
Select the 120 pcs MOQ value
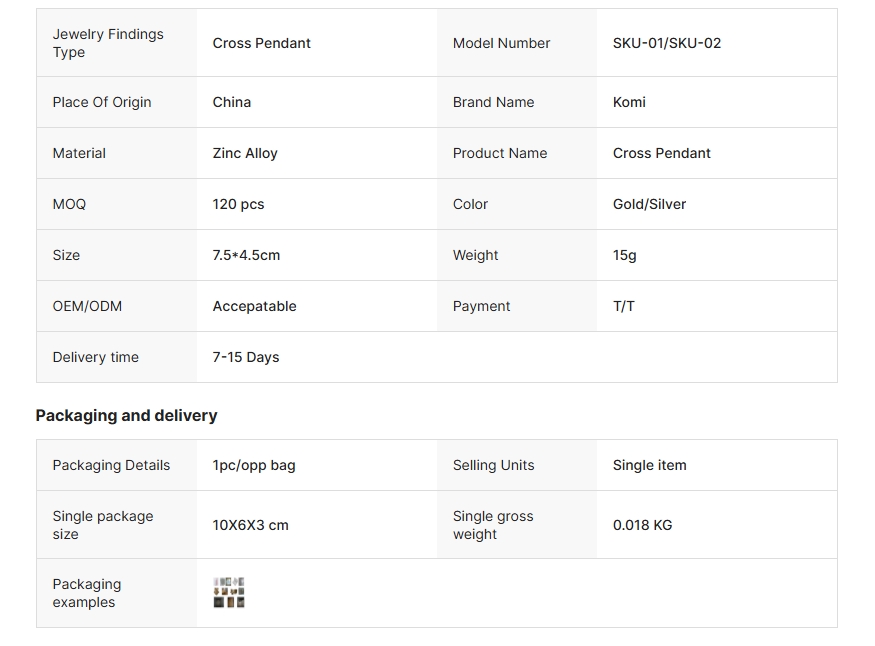238,204
